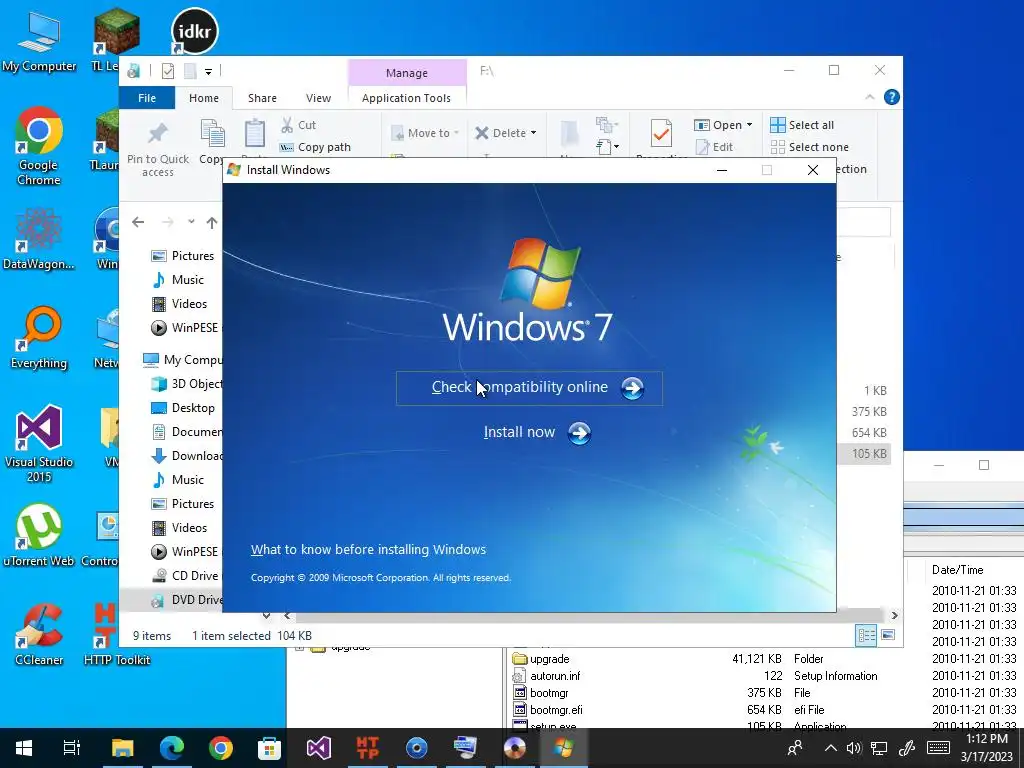Select Documents in navigation pane
The width and height of the screenshot is (1024, 768).
[x=185, y=432]
